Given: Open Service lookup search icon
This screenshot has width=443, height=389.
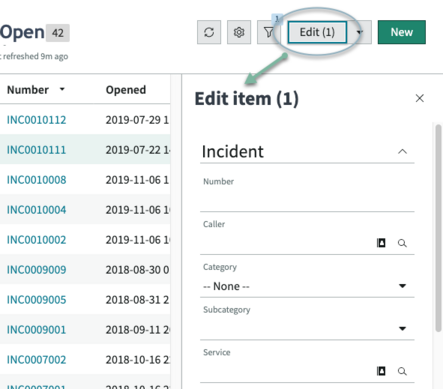Looking at the screenshot, I should coord(402,371).
